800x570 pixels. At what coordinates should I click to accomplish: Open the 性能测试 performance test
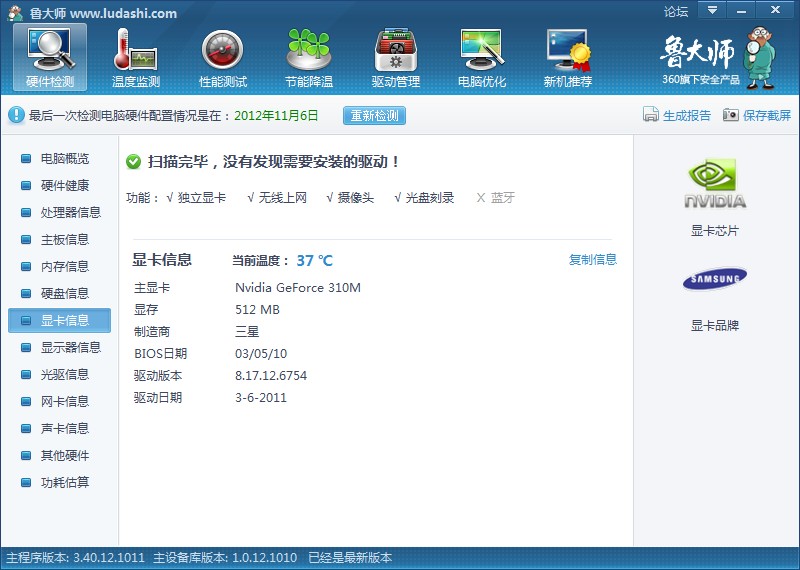pyautogui.click(x=222, y=57)
